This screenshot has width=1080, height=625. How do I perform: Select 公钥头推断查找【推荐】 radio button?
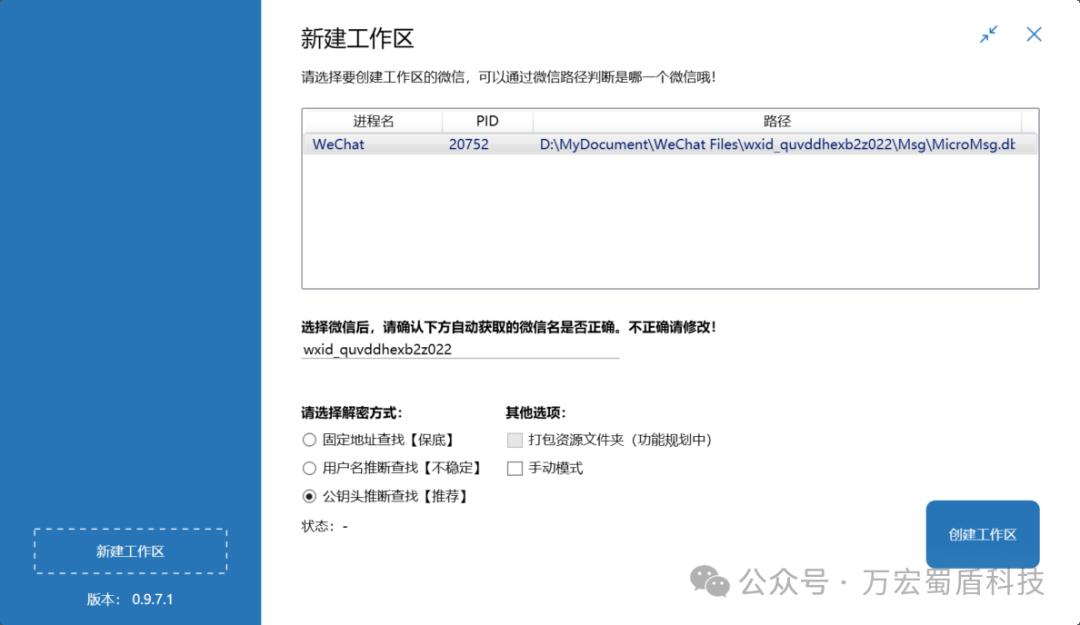pos(309,496)
